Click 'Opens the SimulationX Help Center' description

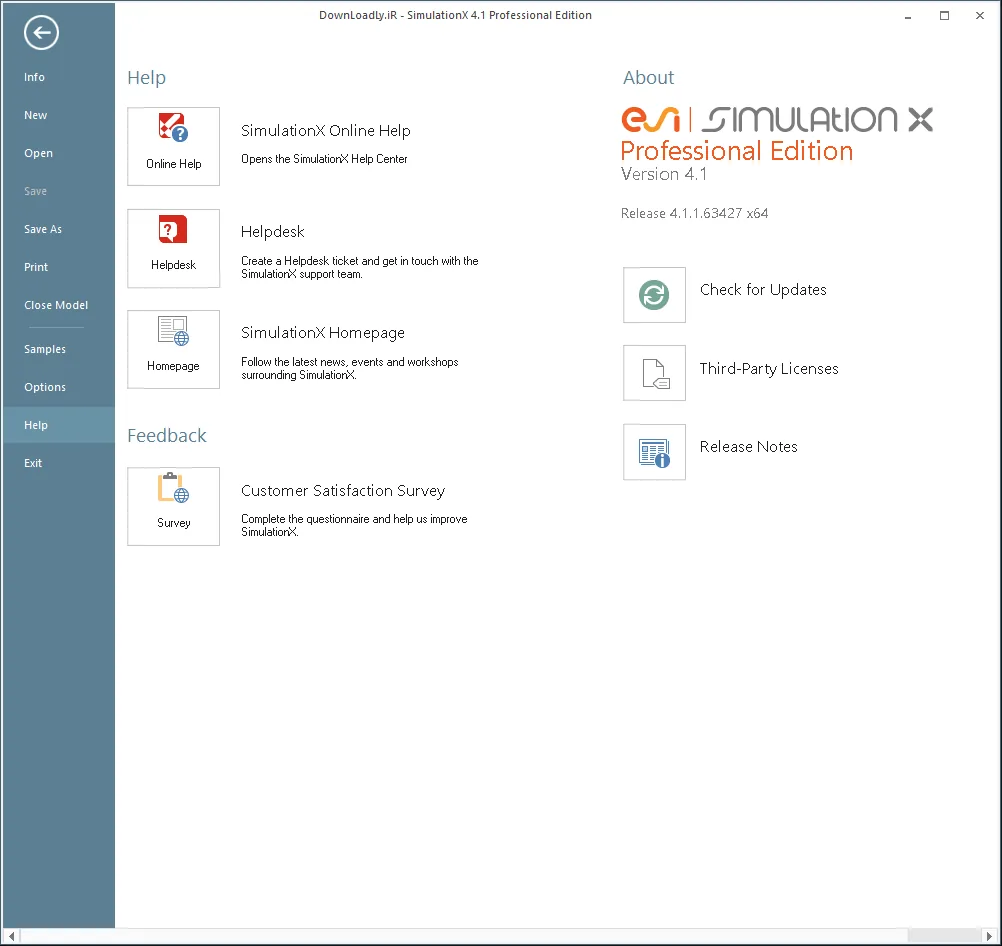[324, 159]
